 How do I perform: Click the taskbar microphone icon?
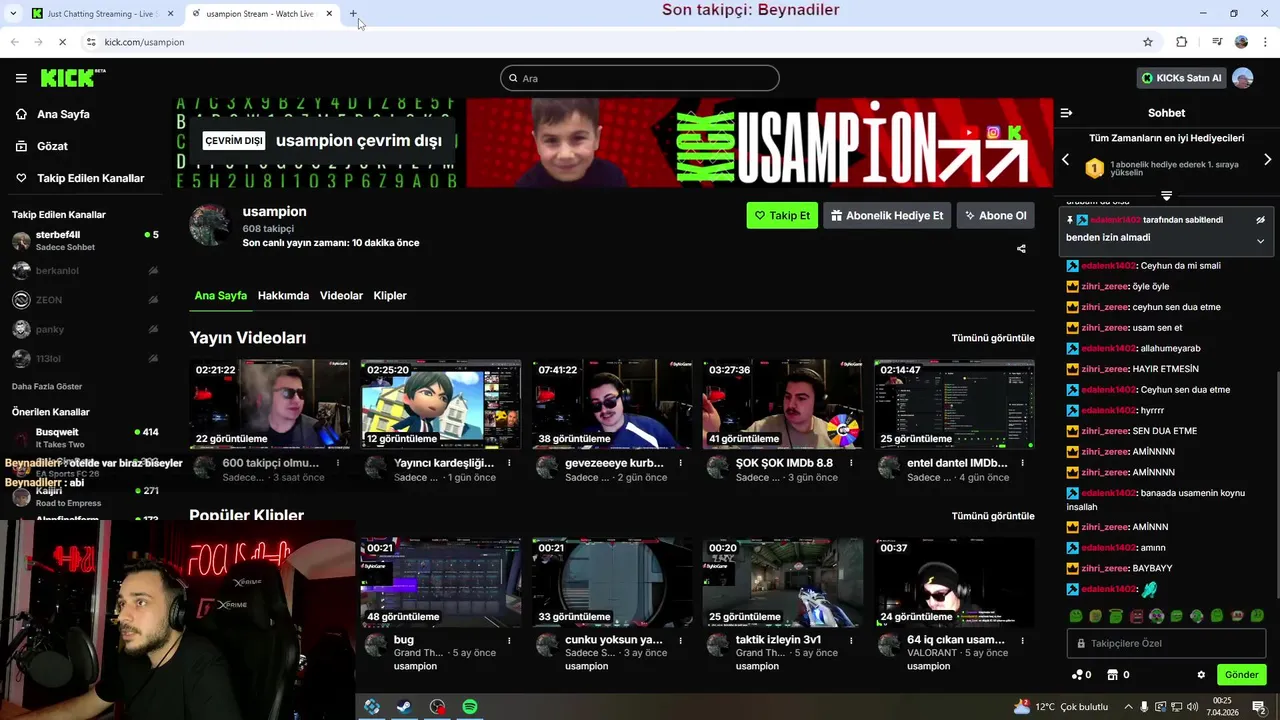coord(1145,707)
